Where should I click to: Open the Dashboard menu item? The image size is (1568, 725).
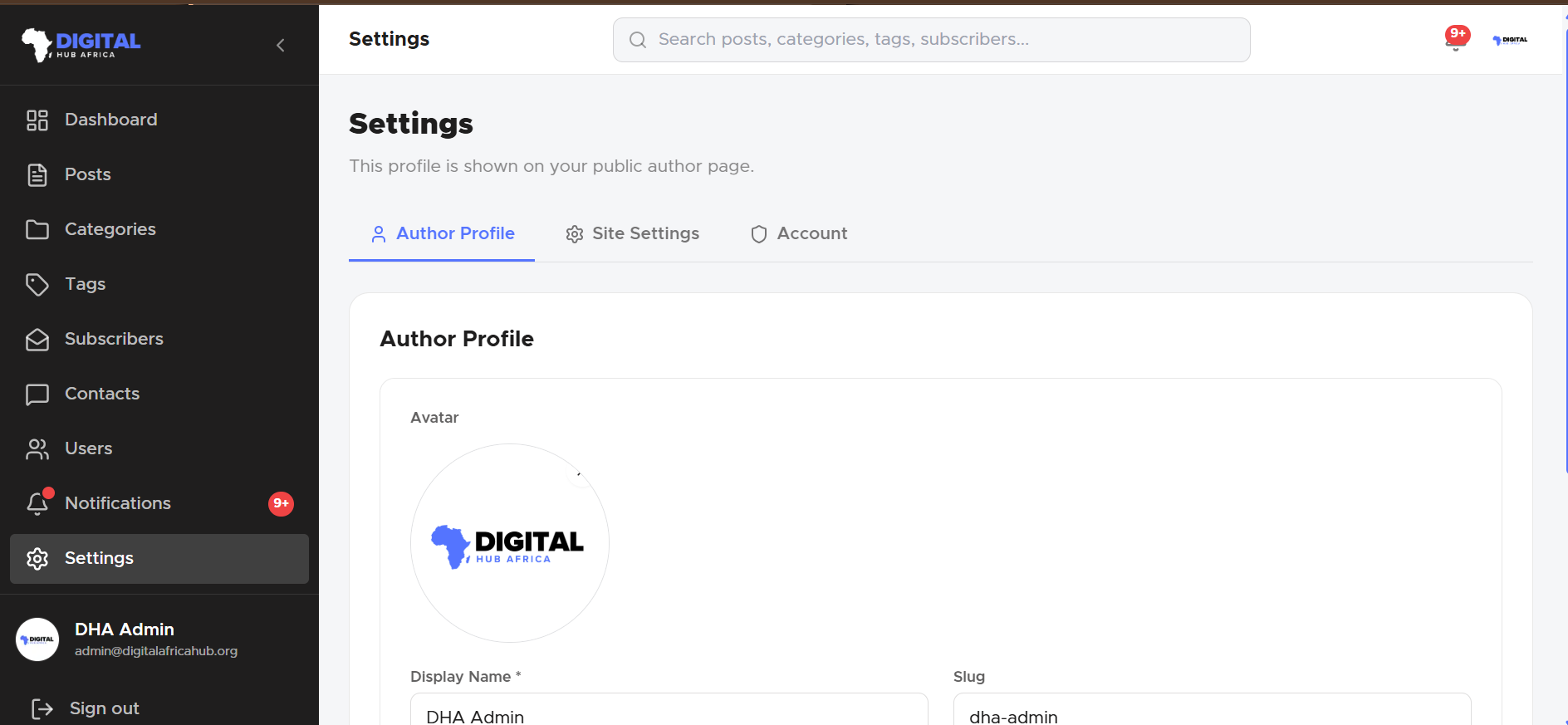[x=159, y=120]
